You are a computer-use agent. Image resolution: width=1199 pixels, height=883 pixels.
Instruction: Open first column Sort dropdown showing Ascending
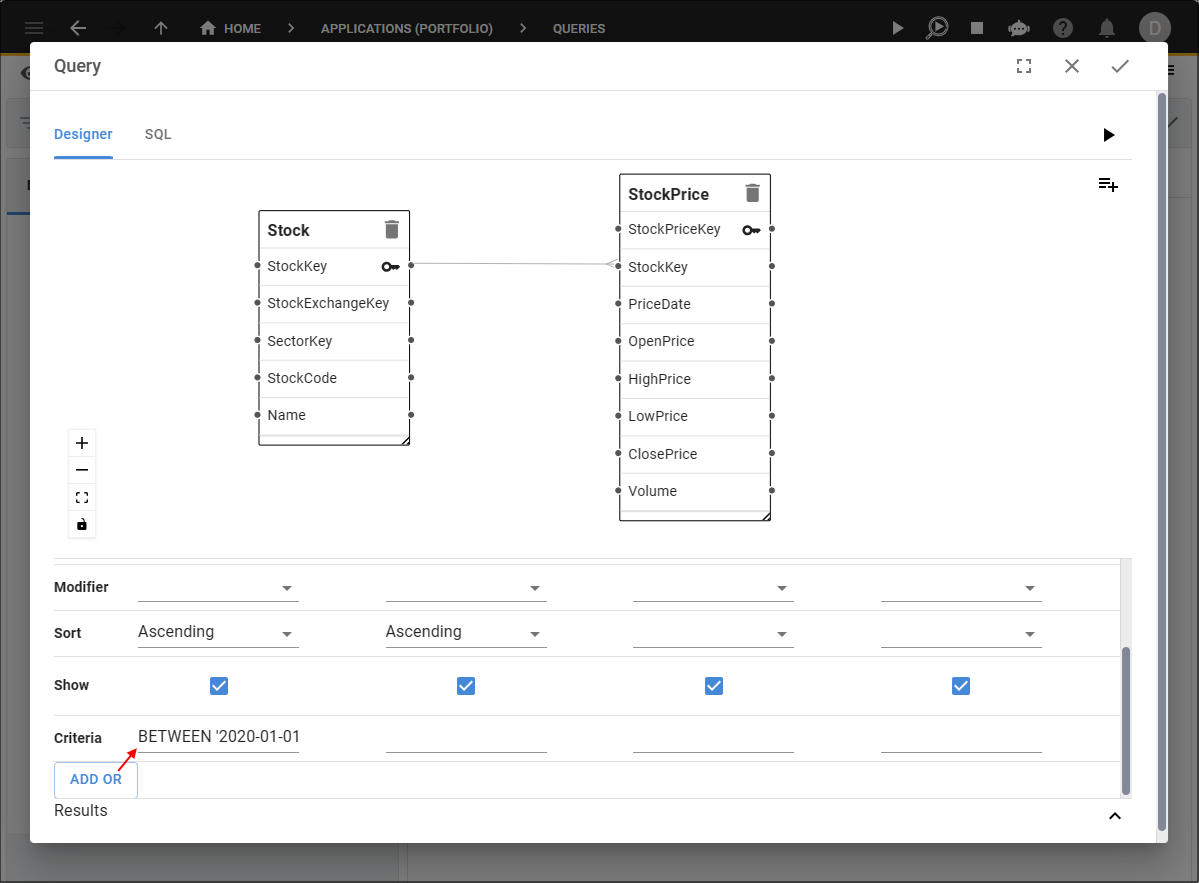click(x=218, y=633)
